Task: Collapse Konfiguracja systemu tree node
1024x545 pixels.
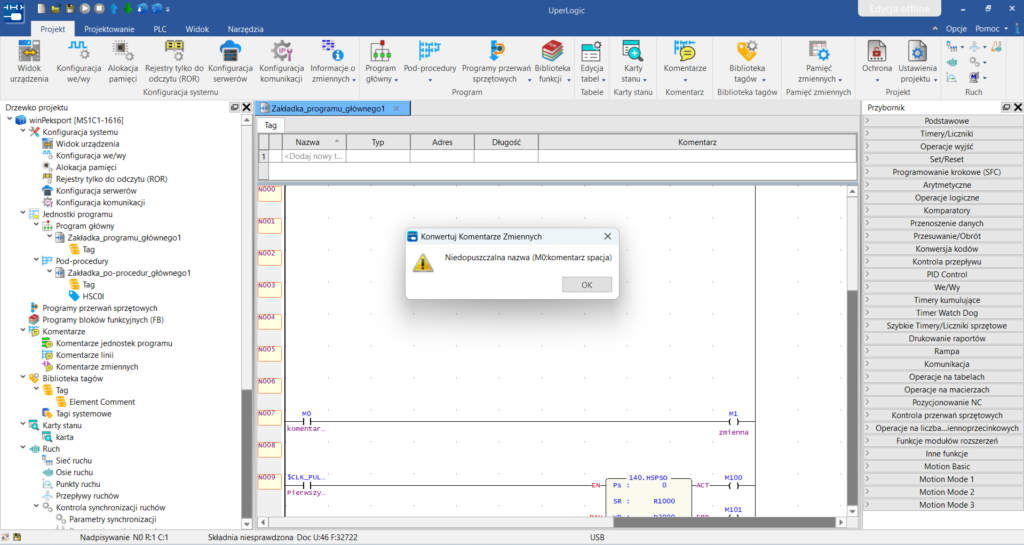Action: (x=23, y=131)
